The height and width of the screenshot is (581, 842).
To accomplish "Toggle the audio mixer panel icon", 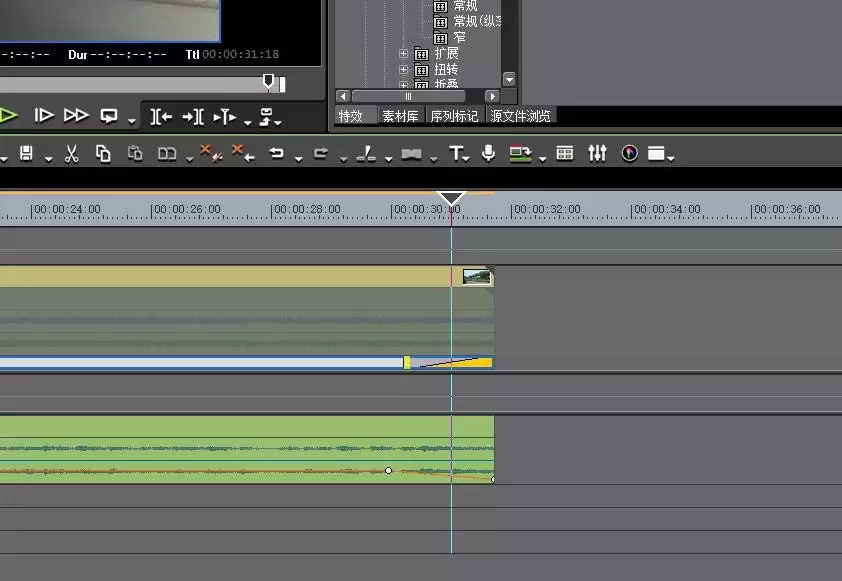I will [597, 154].
